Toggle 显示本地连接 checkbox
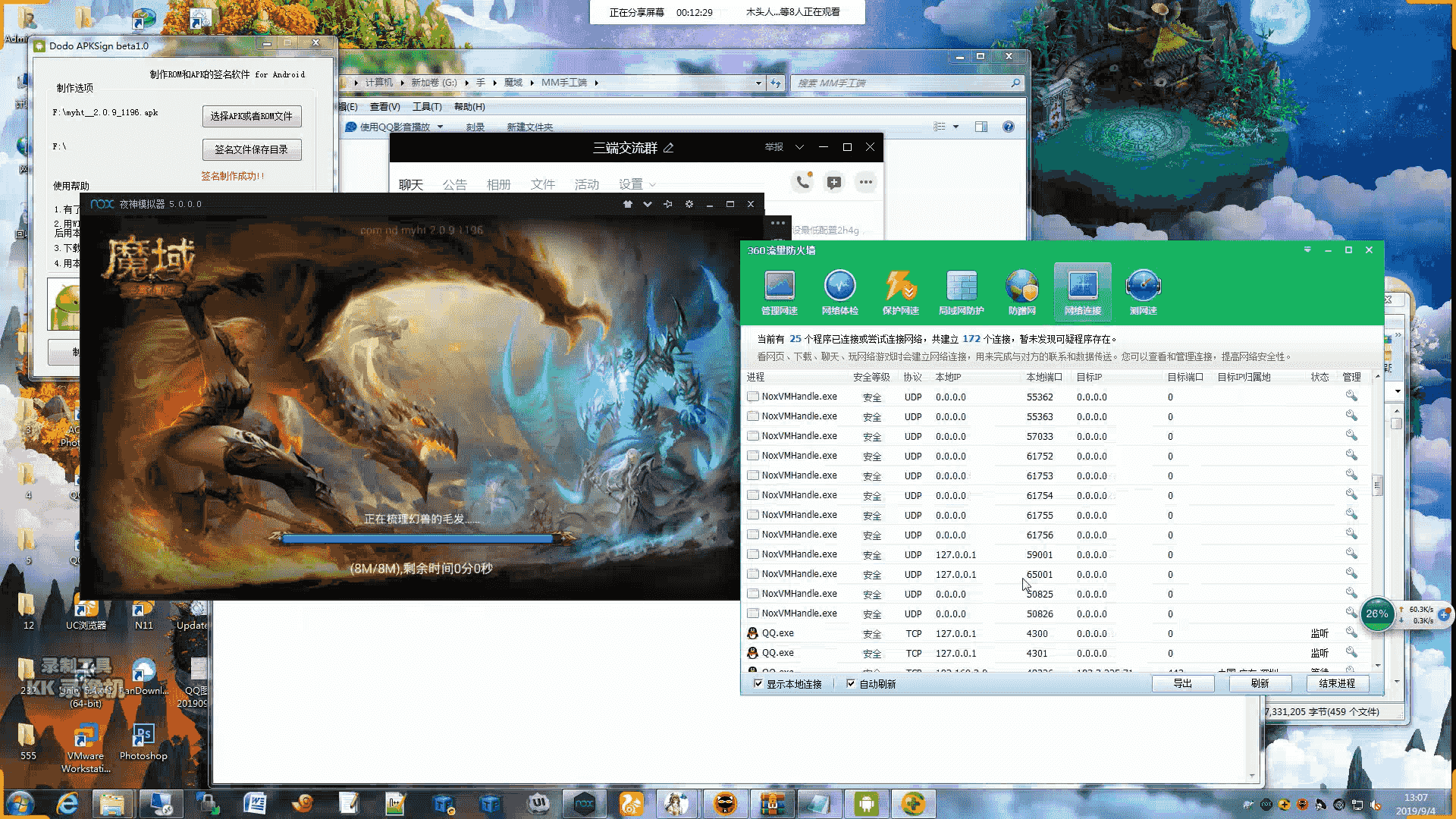The image size is (1456, 819). point(758,683)
